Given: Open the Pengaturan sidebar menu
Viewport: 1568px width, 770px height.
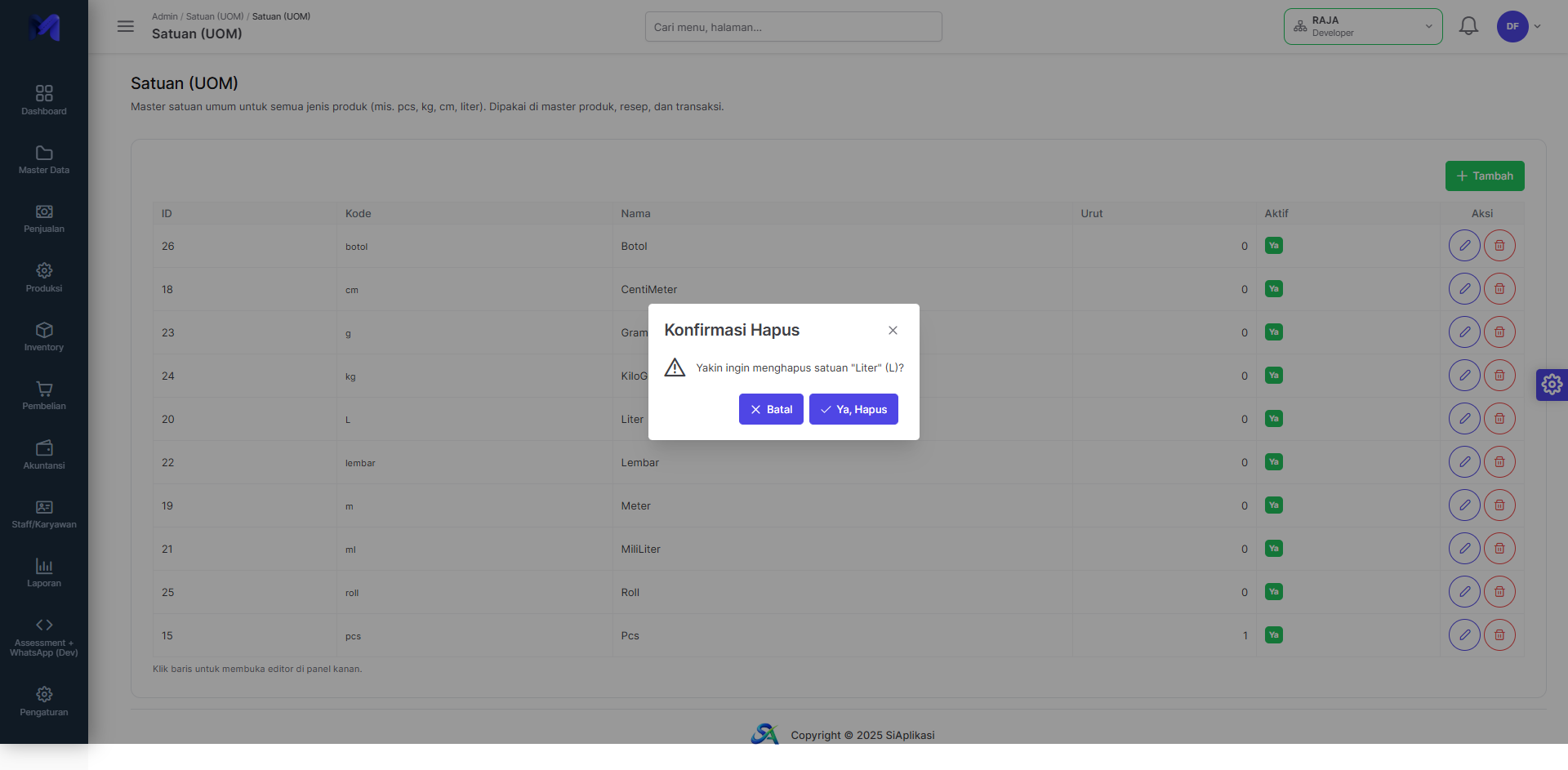Looking at the screenshot, I should [44, 701].
